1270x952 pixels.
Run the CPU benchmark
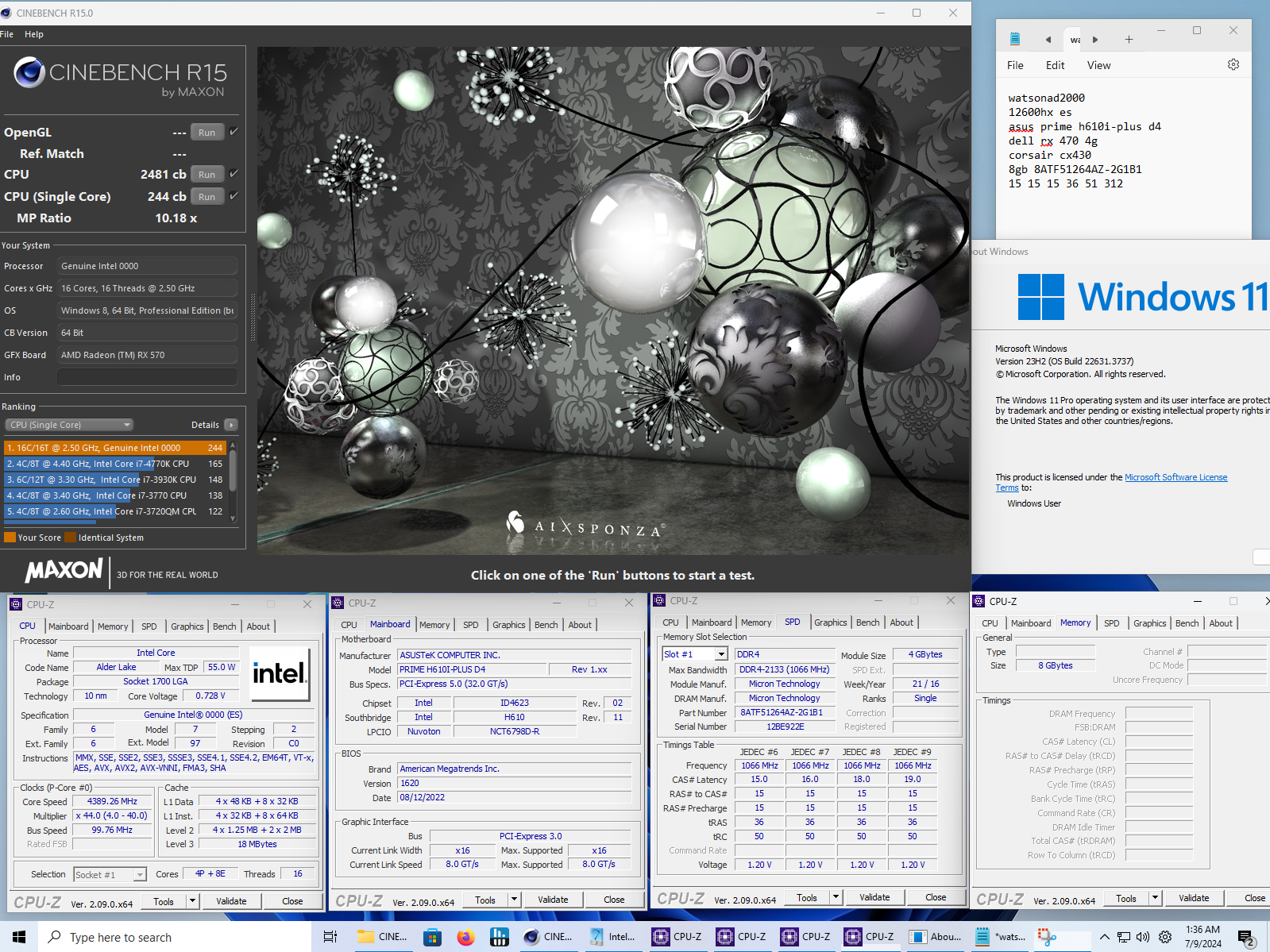[207, 175]
